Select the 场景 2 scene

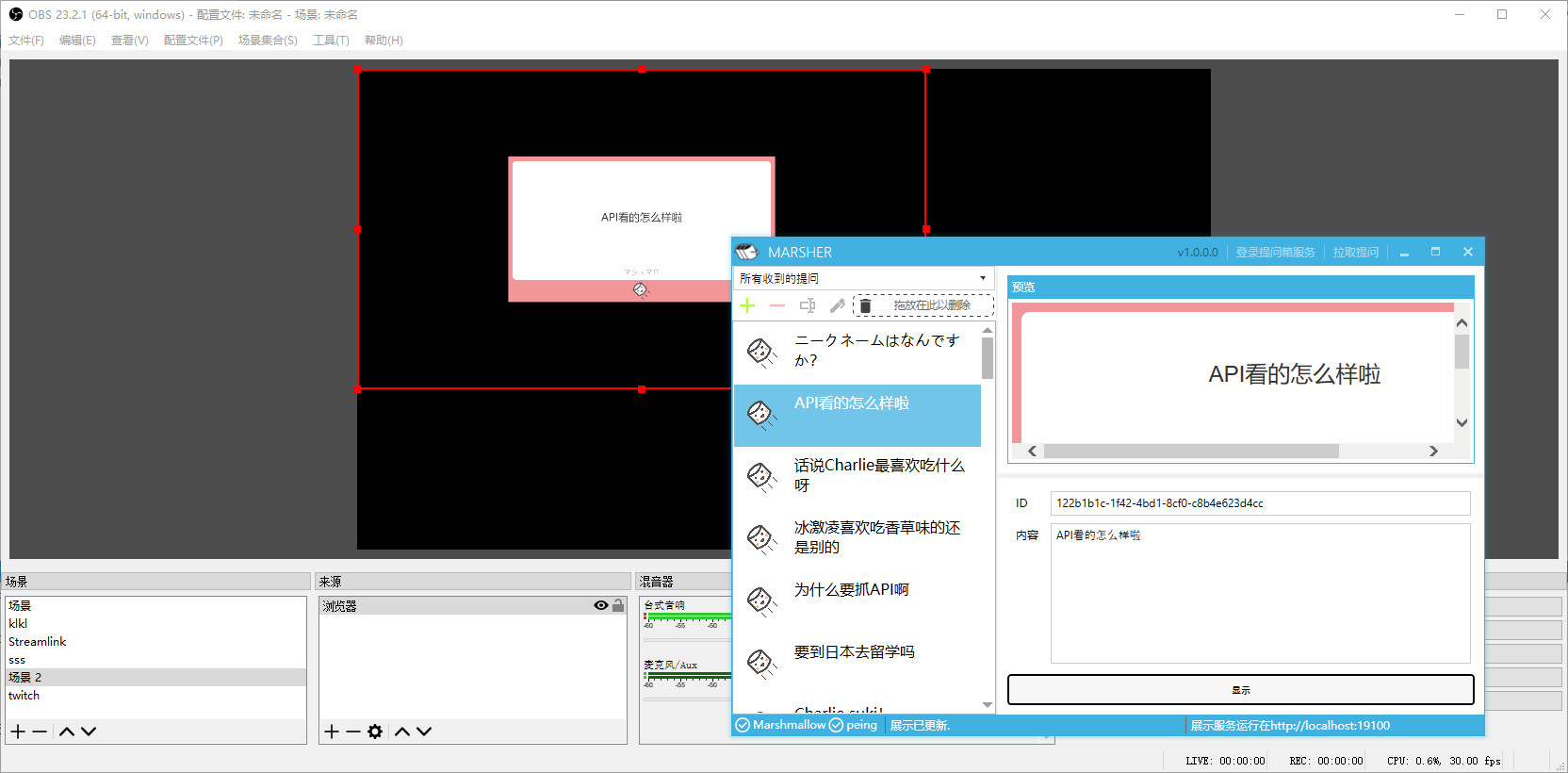(155, 678)
